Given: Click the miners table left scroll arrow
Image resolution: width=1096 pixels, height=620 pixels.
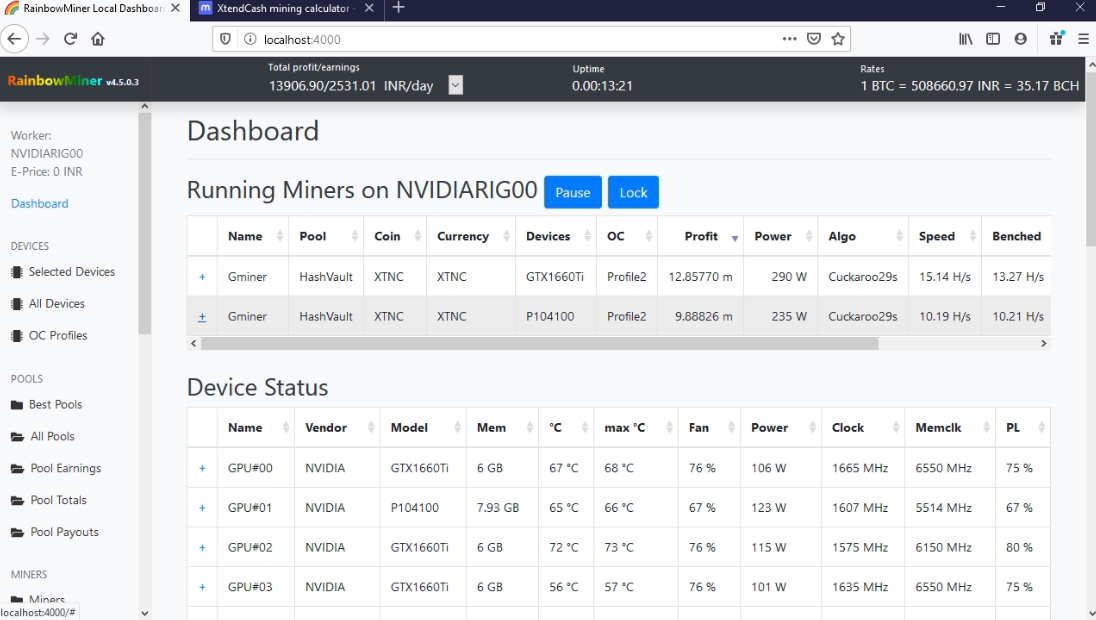Looking at the screenshot, I should (194, 343).
